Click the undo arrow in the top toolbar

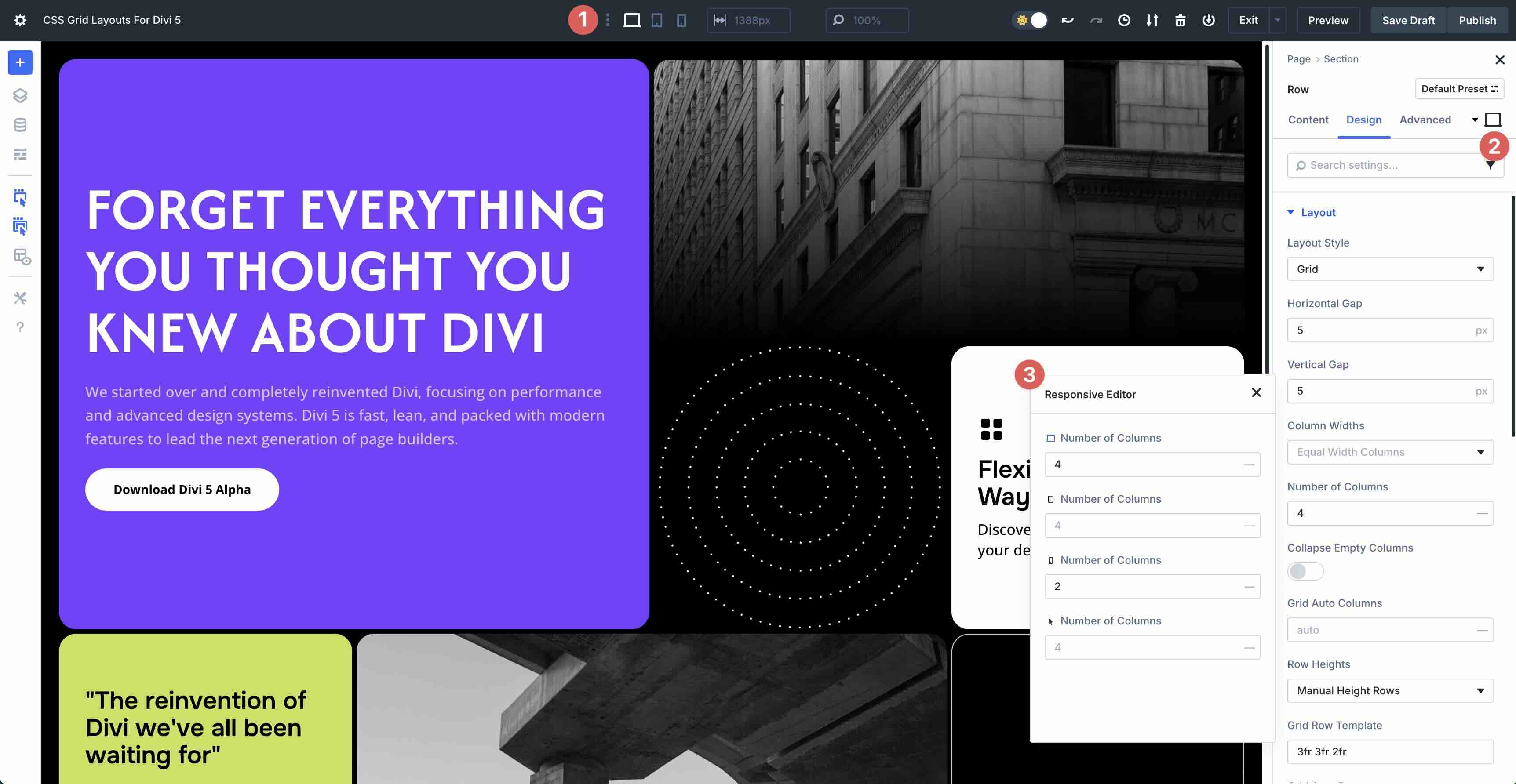(x=1067, y=20)
